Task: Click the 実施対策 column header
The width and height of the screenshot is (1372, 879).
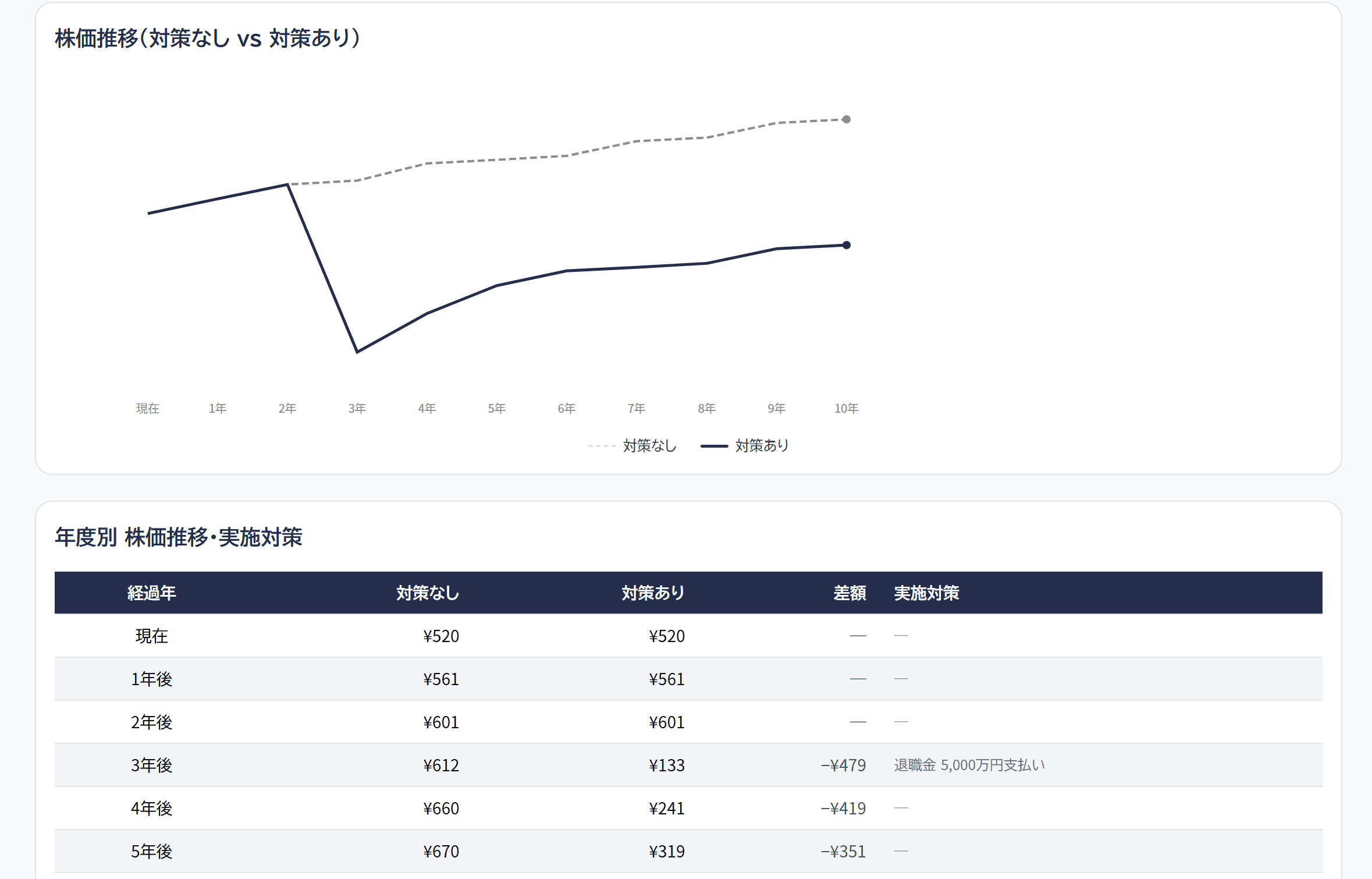Action: click(x=926, y=593)
